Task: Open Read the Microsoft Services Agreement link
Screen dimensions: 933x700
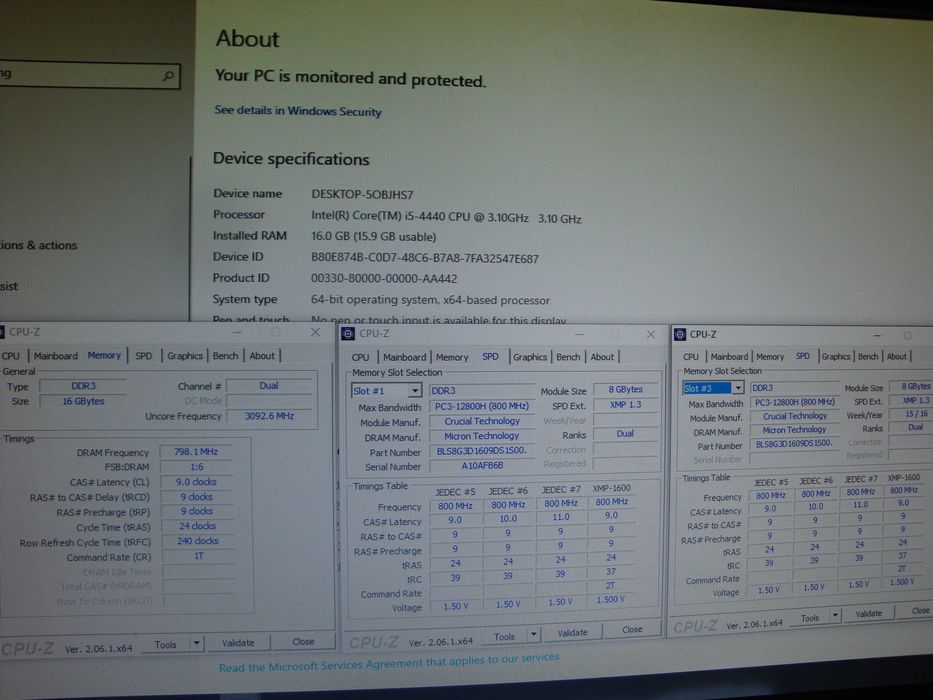Action: tap(389, 662)
